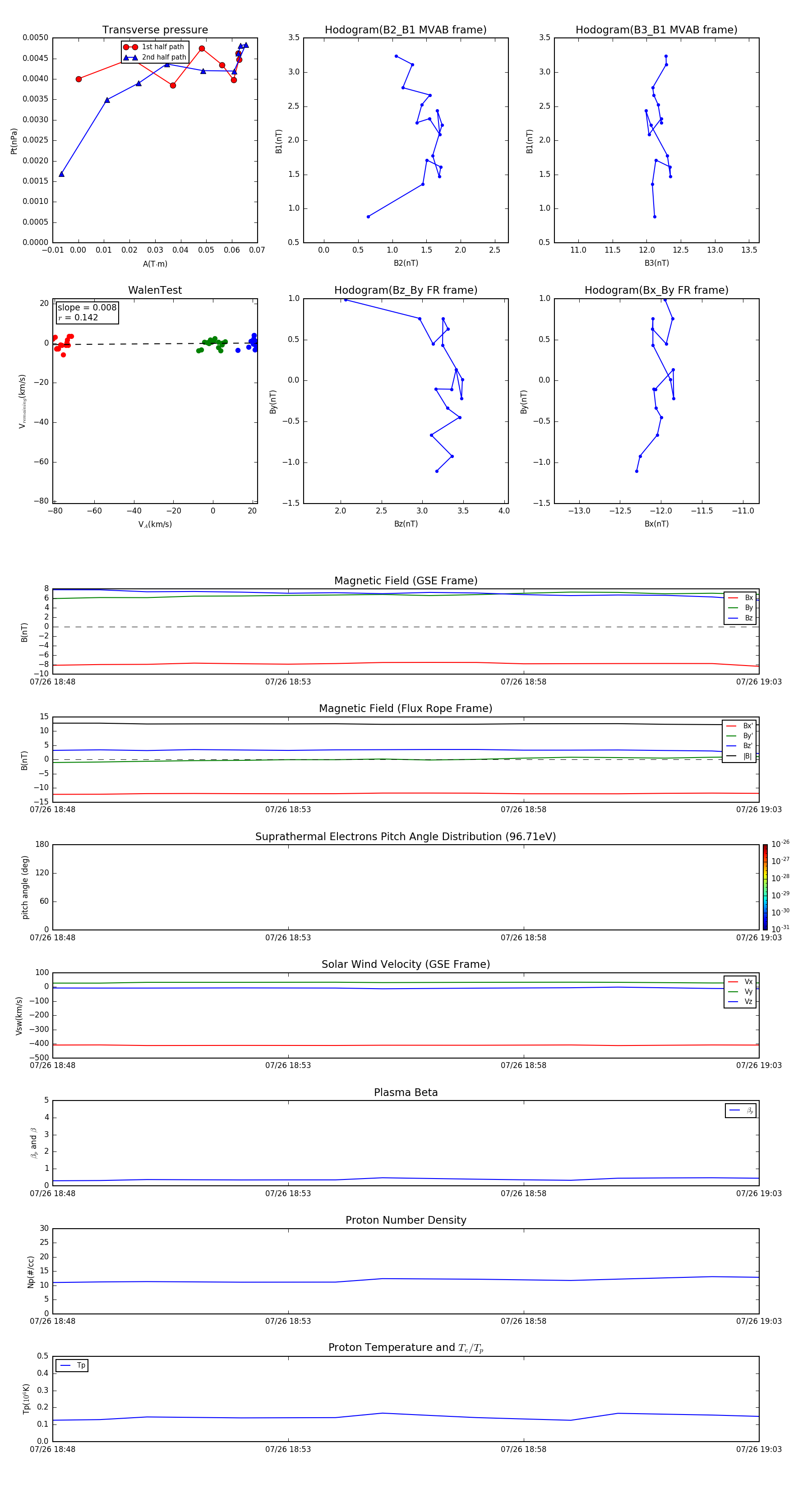Click the "Hodogram(Bx_By FR frame)" title

(656, 290)
